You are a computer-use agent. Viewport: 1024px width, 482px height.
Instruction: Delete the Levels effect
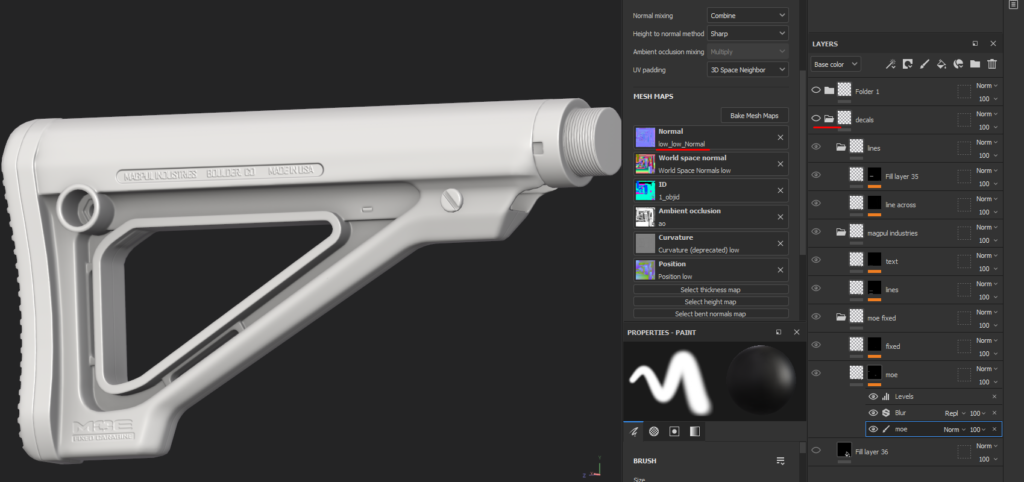point(995,396)
